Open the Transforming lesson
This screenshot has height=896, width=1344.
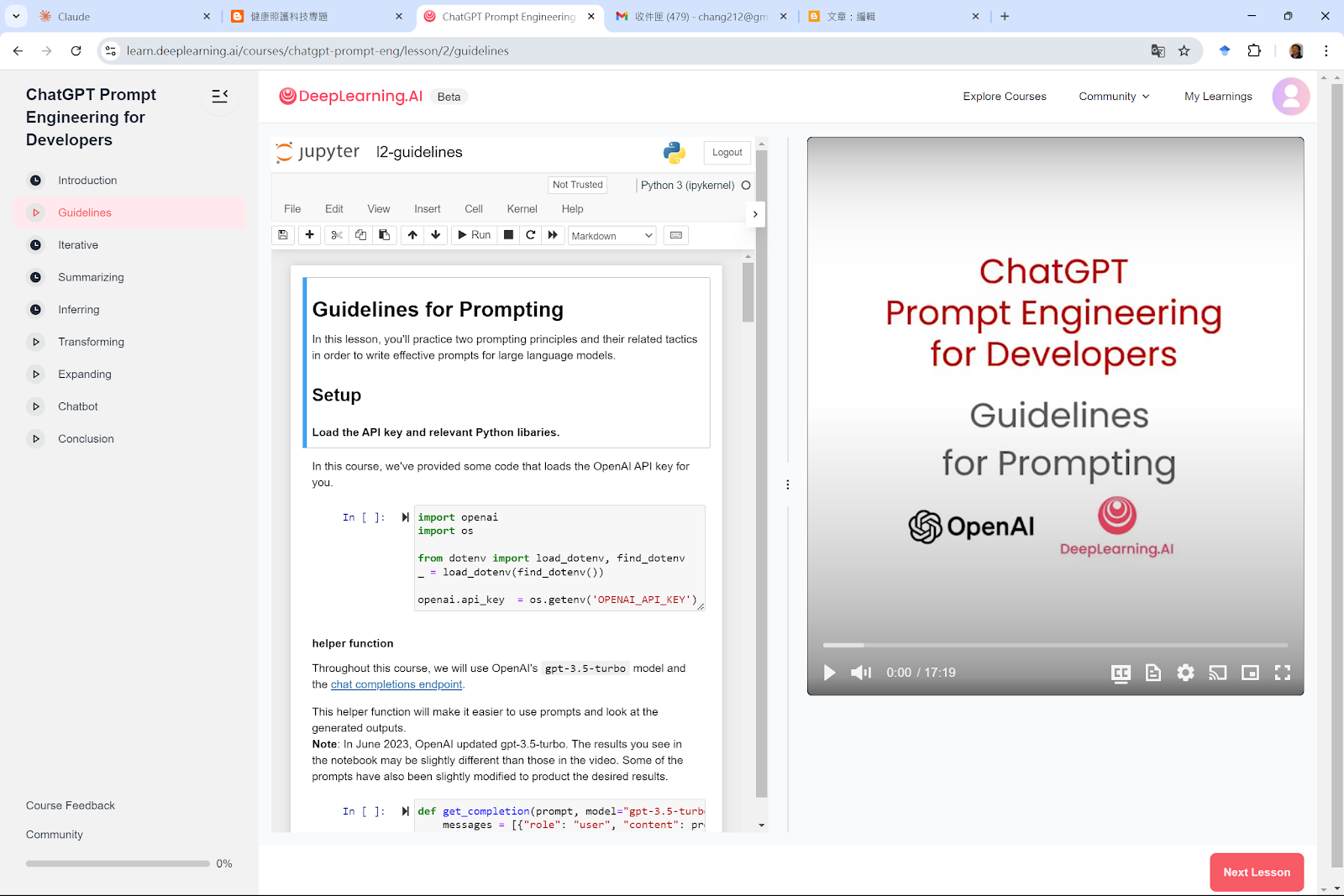click(x=129, y=342)
